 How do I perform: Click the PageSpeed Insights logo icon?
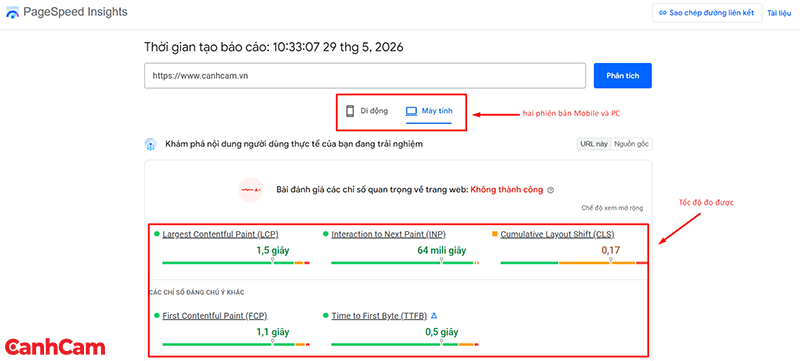point(12,13)
